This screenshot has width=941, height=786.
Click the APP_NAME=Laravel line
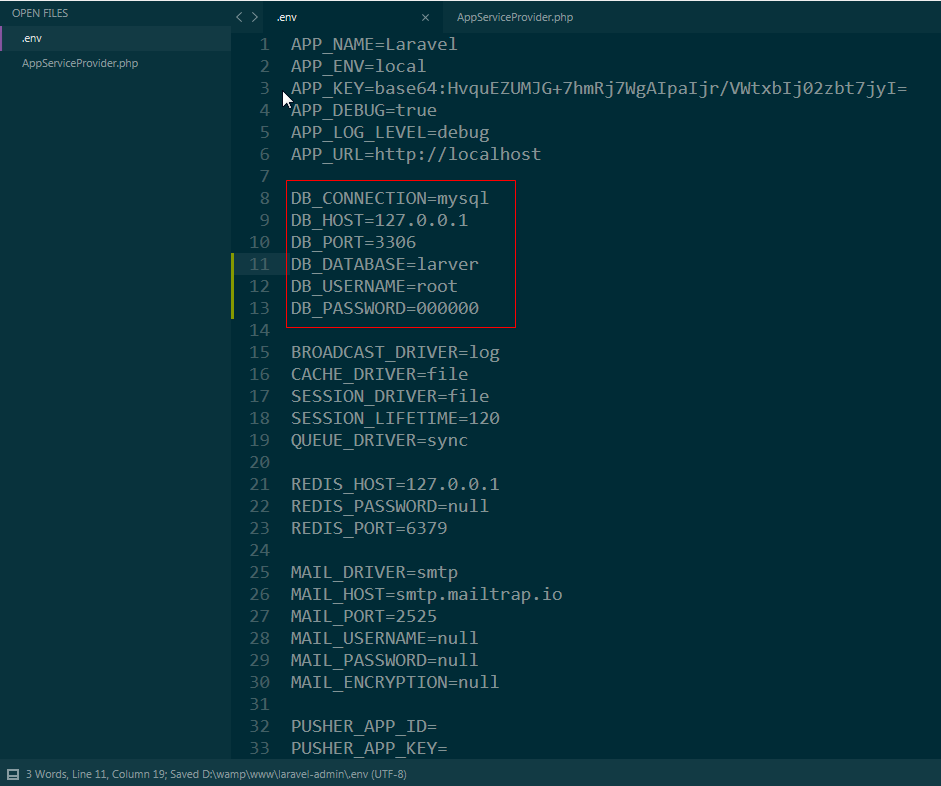click(374, 44)
